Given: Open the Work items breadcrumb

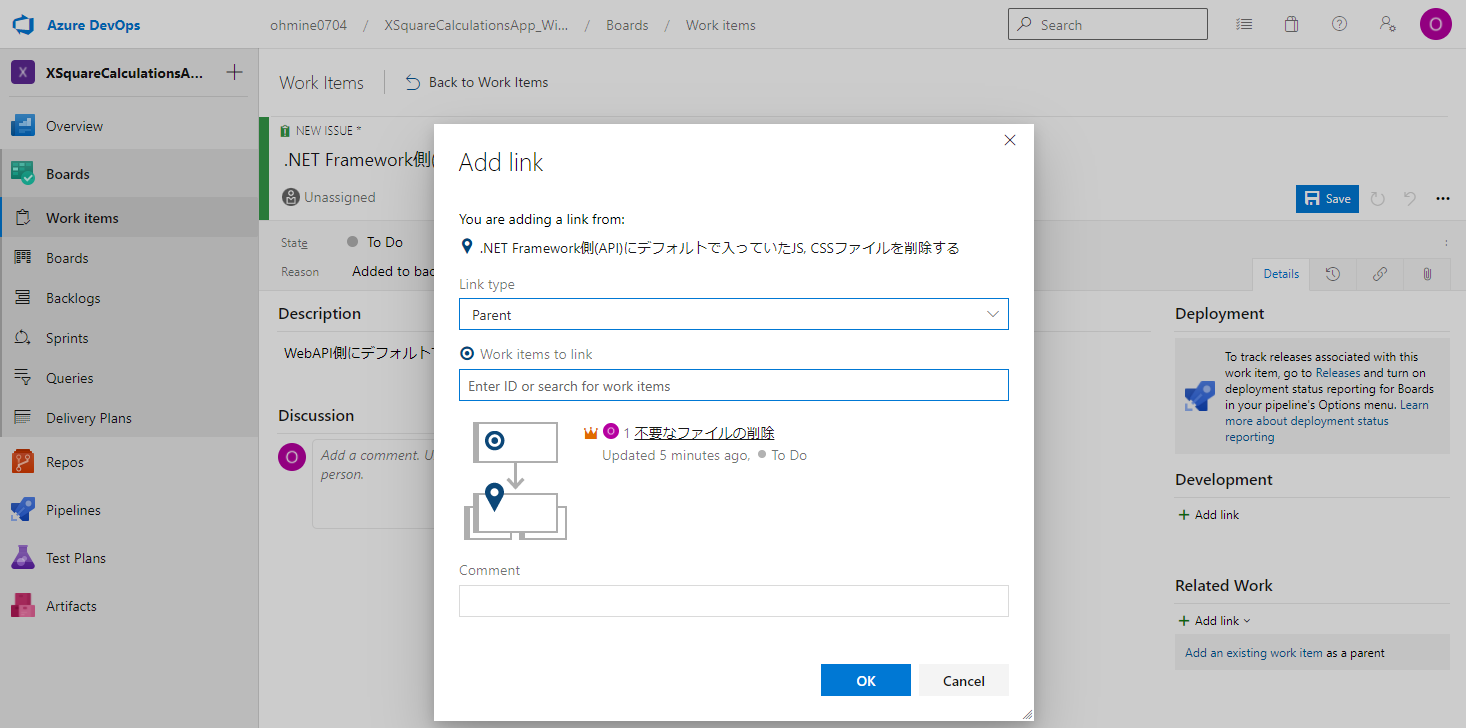Looking at the screenshot, I should (721, 25).
